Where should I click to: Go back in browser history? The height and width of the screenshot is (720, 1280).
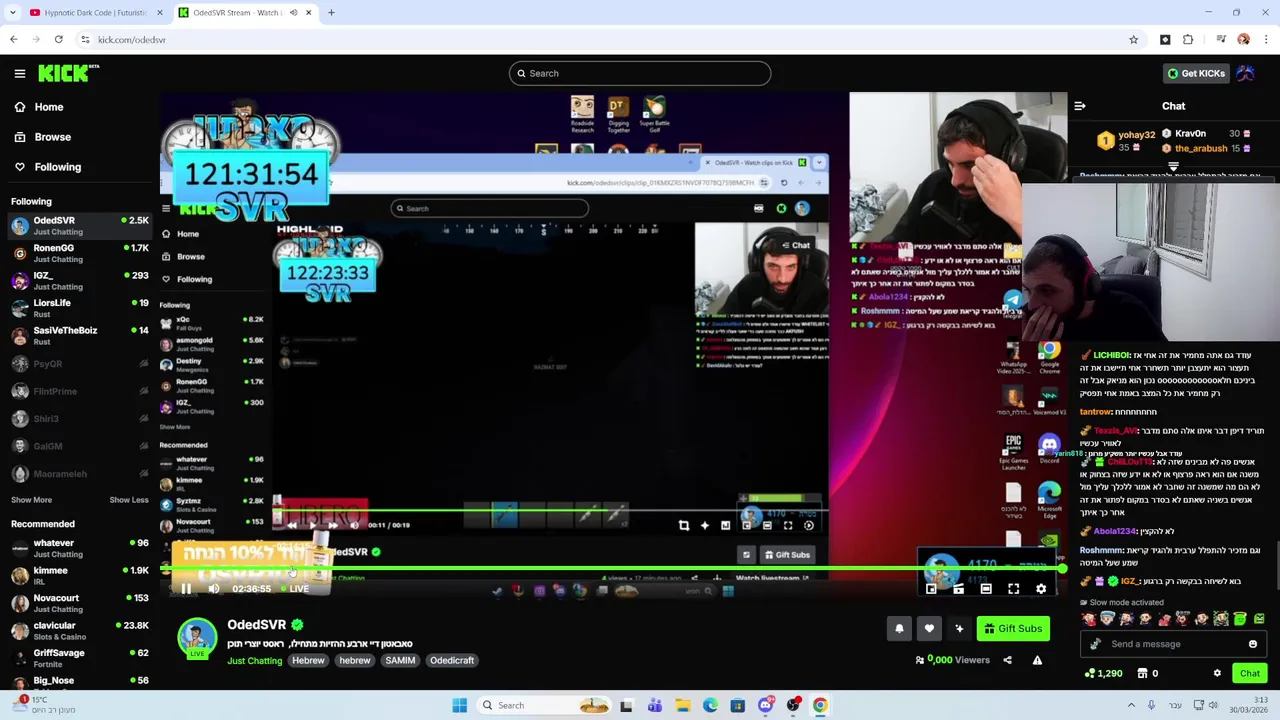pyautogui.click(x=14, y=39)
